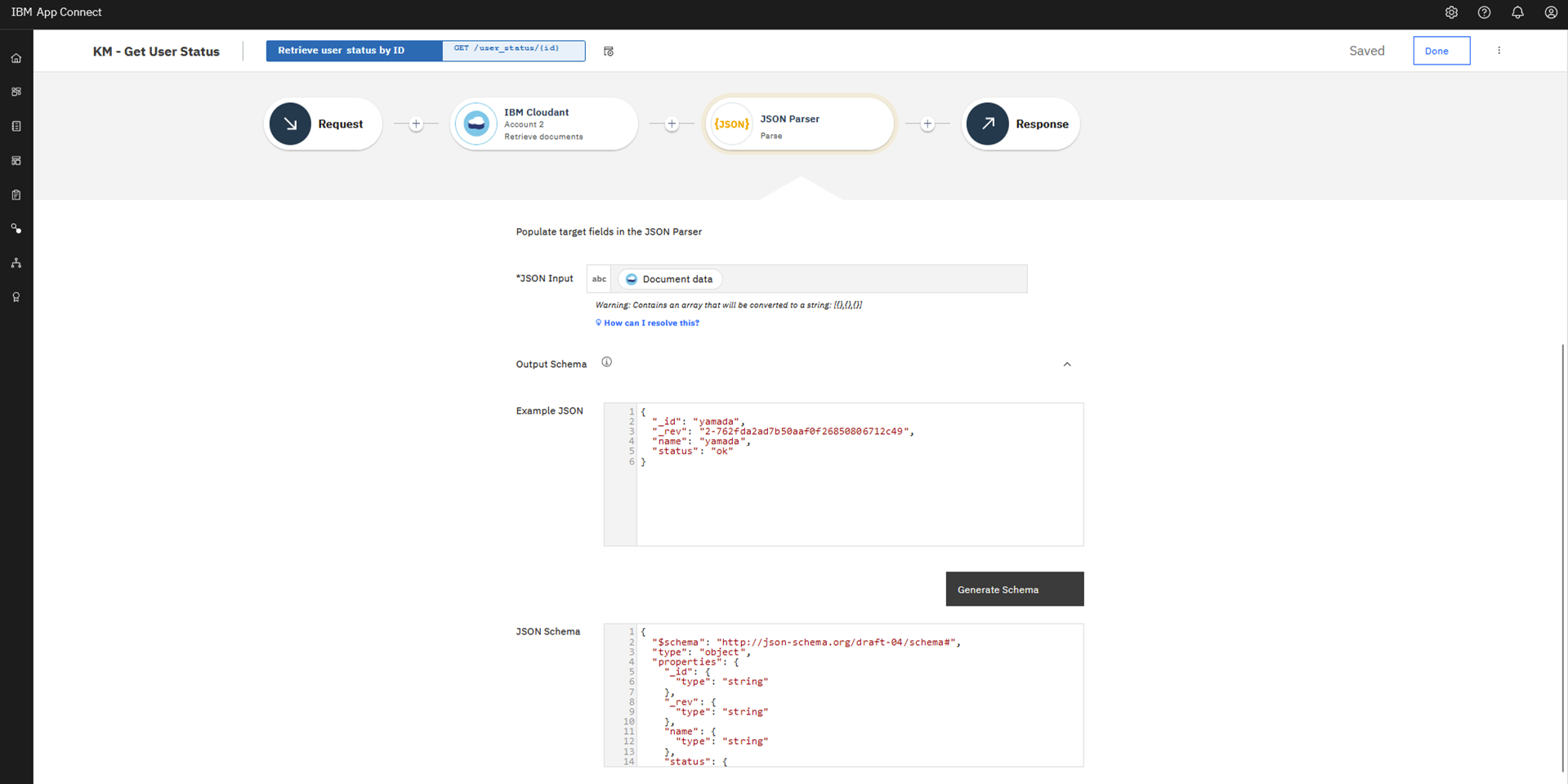Select the Response node arrow icon
Viewport: 1568px width, 784px height.
[987, 123]
